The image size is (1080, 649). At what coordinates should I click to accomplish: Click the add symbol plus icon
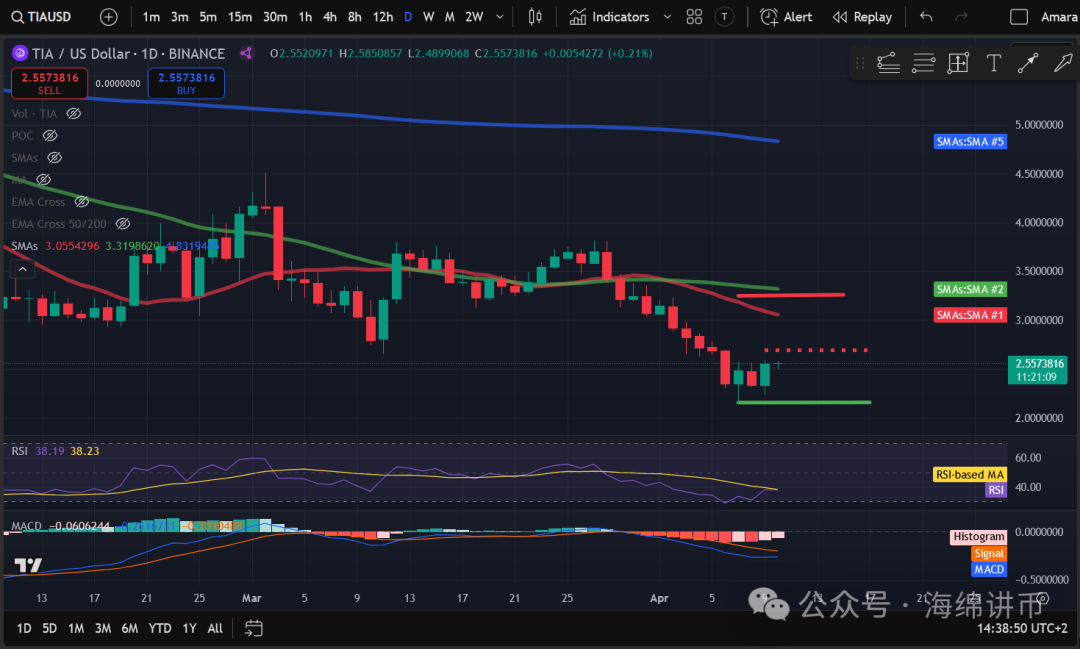coord(108,17)
